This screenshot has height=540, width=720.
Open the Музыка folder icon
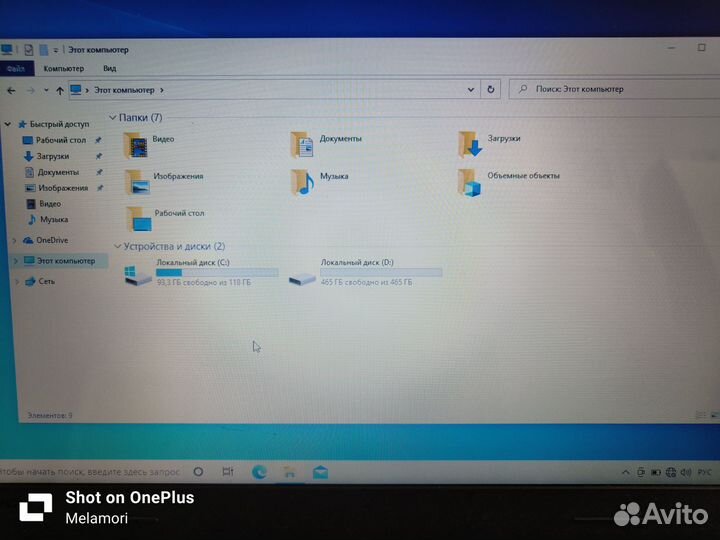[x=303, y=181]
